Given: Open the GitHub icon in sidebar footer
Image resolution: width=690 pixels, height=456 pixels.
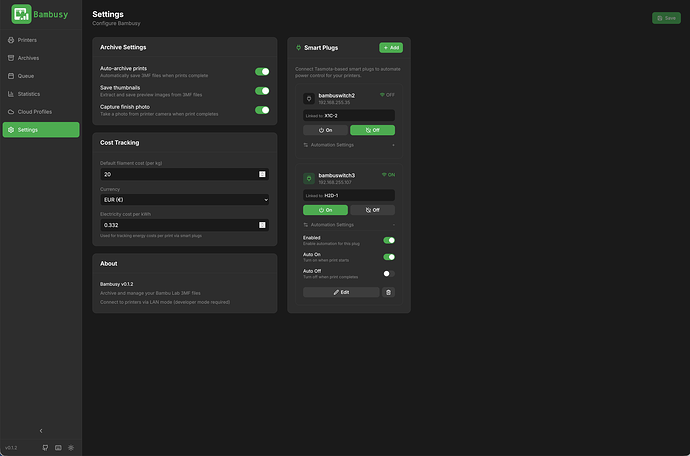Looking at the screenshot, I should pyautogui.click(x=45, y=448).
